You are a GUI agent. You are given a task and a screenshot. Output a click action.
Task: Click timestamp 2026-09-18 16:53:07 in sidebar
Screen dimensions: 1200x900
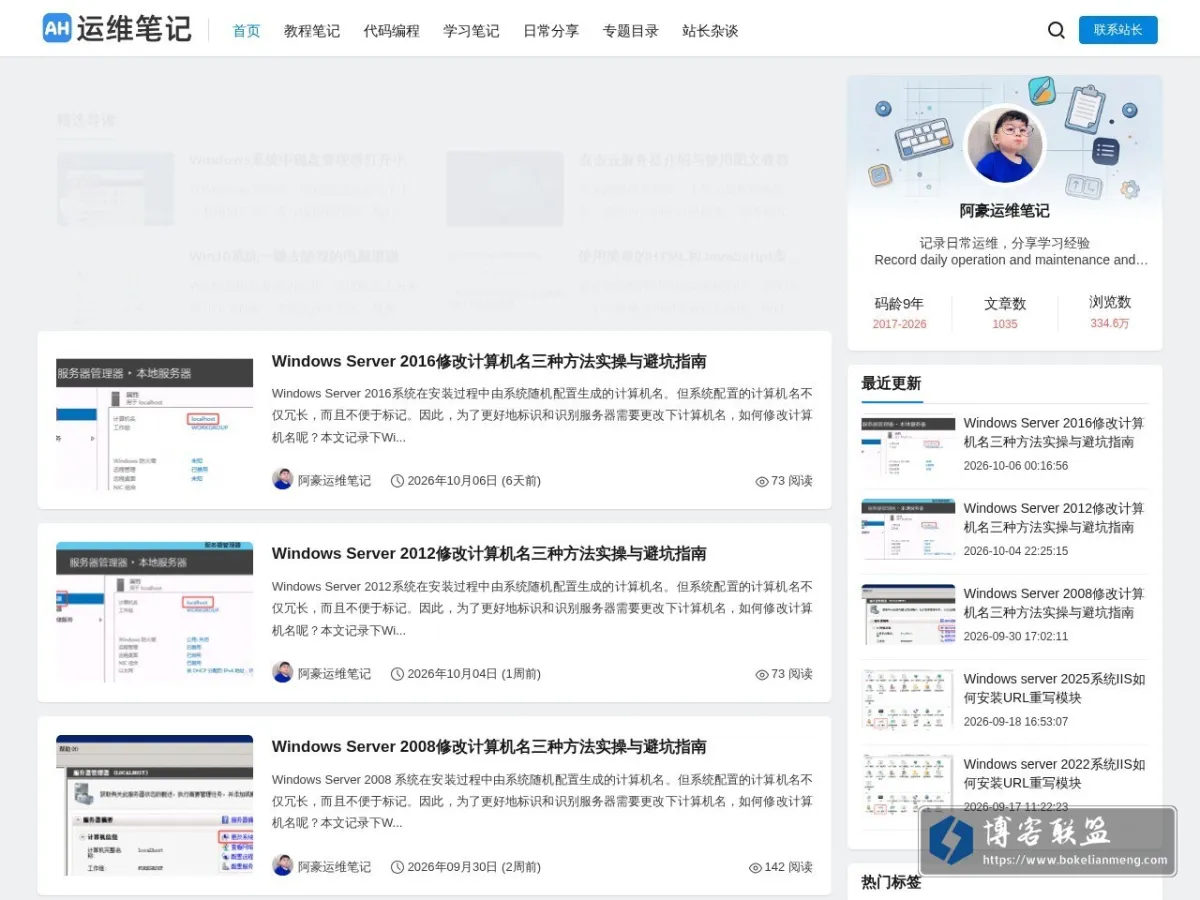click(1015, 722)
